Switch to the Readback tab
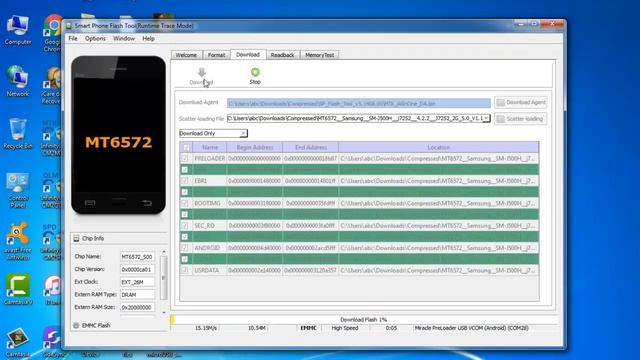 [x=282, y=55]
